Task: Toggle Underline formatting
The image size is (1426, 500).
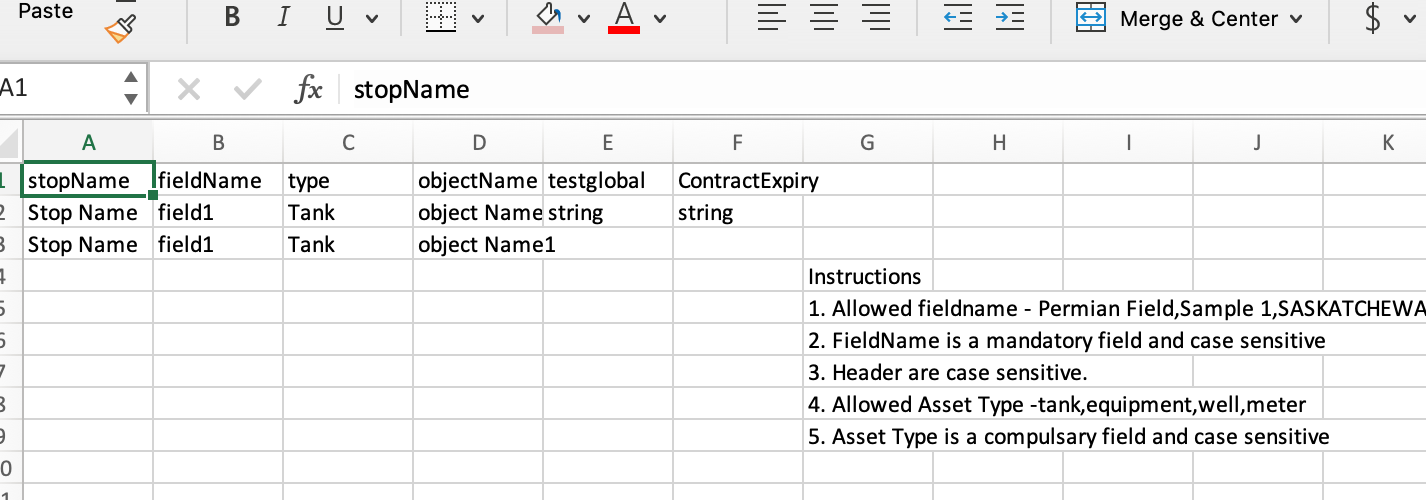Action: tap(335, 18)
